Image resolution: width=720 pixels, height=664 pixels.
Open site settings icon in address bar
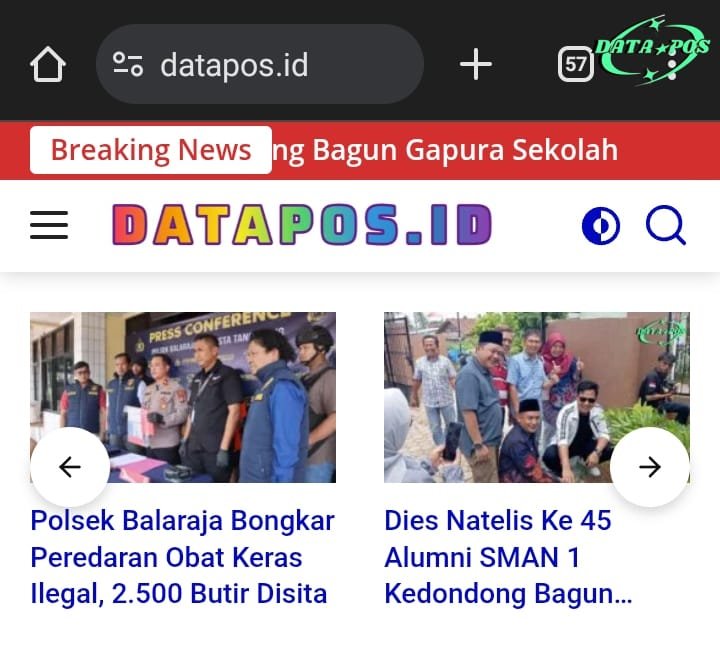pos(128,64)
